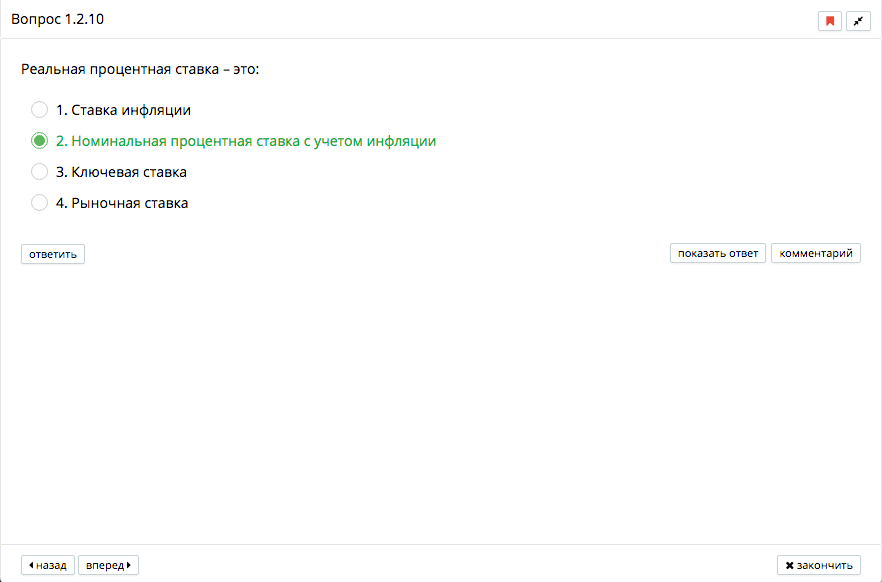
Task: Advance using the вперед button
Action: tap(108, 566)
